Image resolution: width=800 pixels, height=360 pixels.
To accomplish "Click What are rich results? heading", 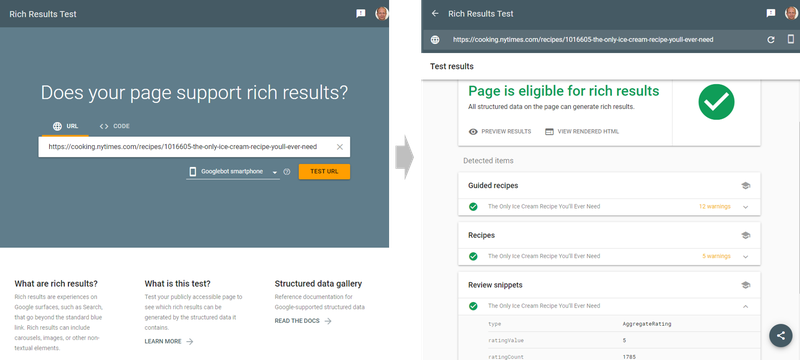I will point(56,284).
